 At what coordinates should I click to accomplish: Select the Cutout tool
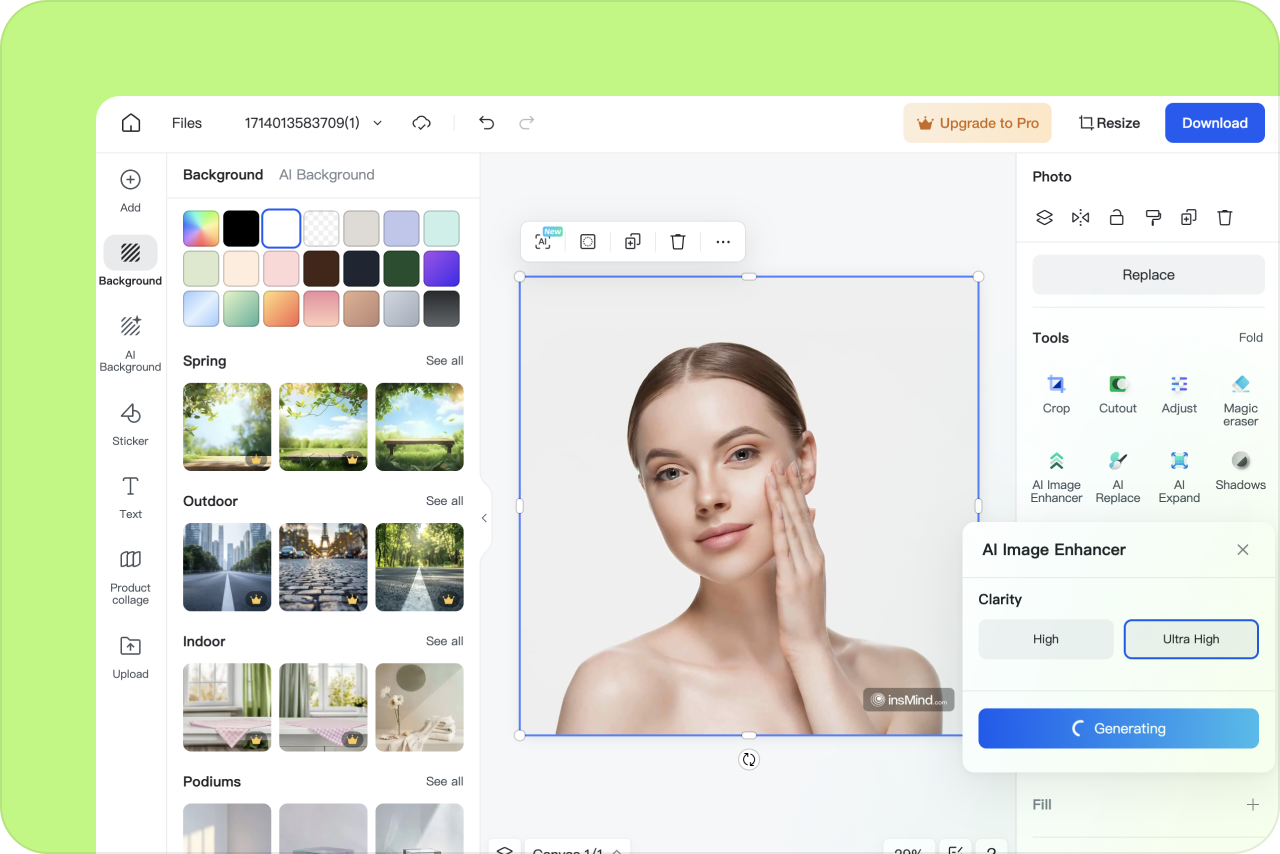[1118, 394]
